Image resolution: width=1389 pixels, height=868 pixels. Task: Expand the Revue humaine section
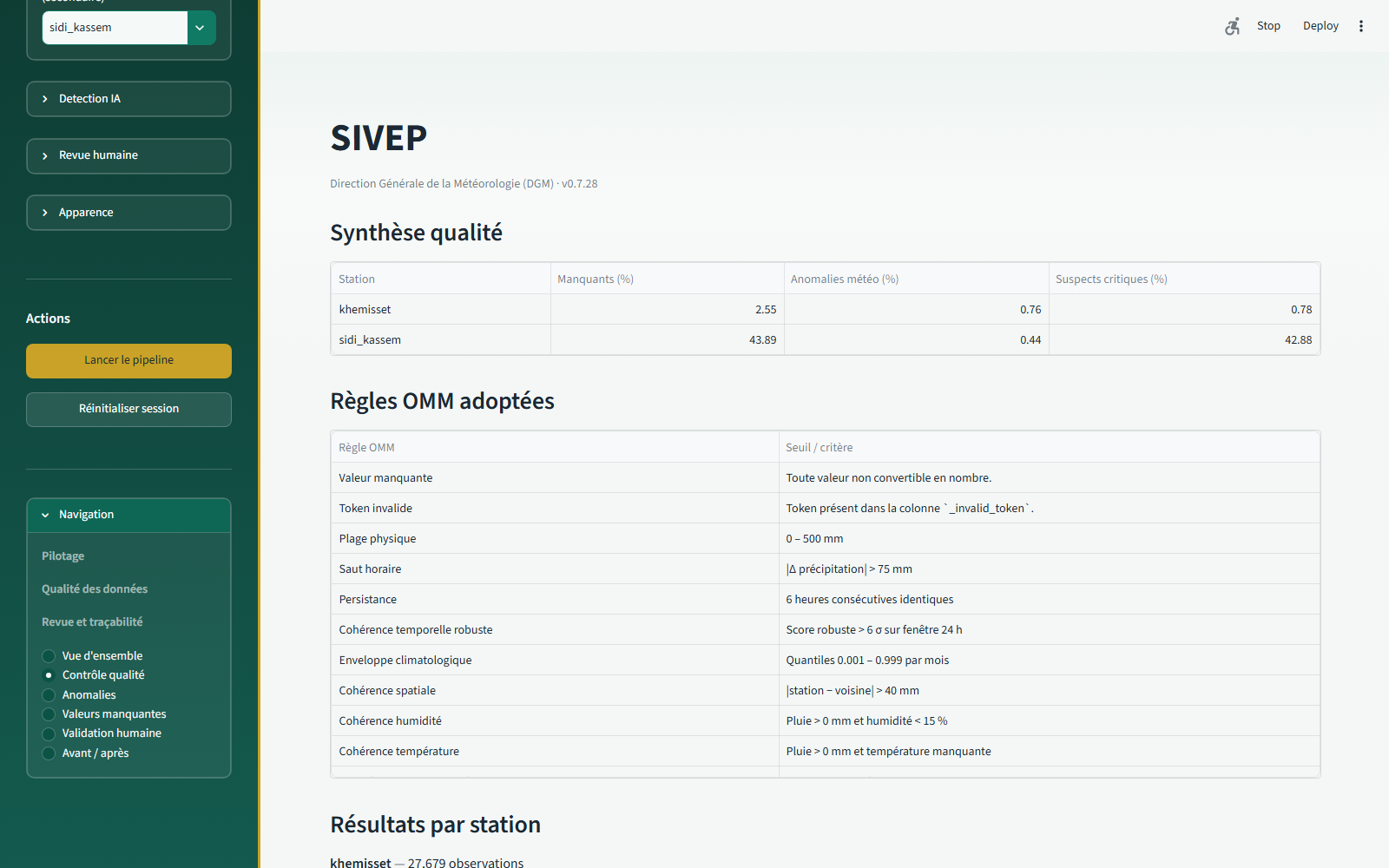click(x=128, y=155)
